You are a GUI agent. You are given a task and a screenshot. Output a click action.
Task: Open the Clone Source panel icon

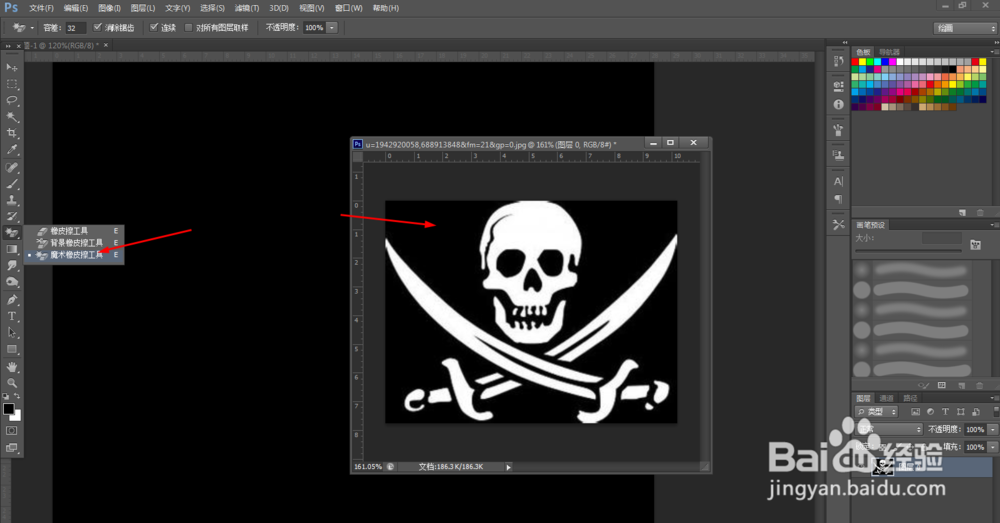838,155
